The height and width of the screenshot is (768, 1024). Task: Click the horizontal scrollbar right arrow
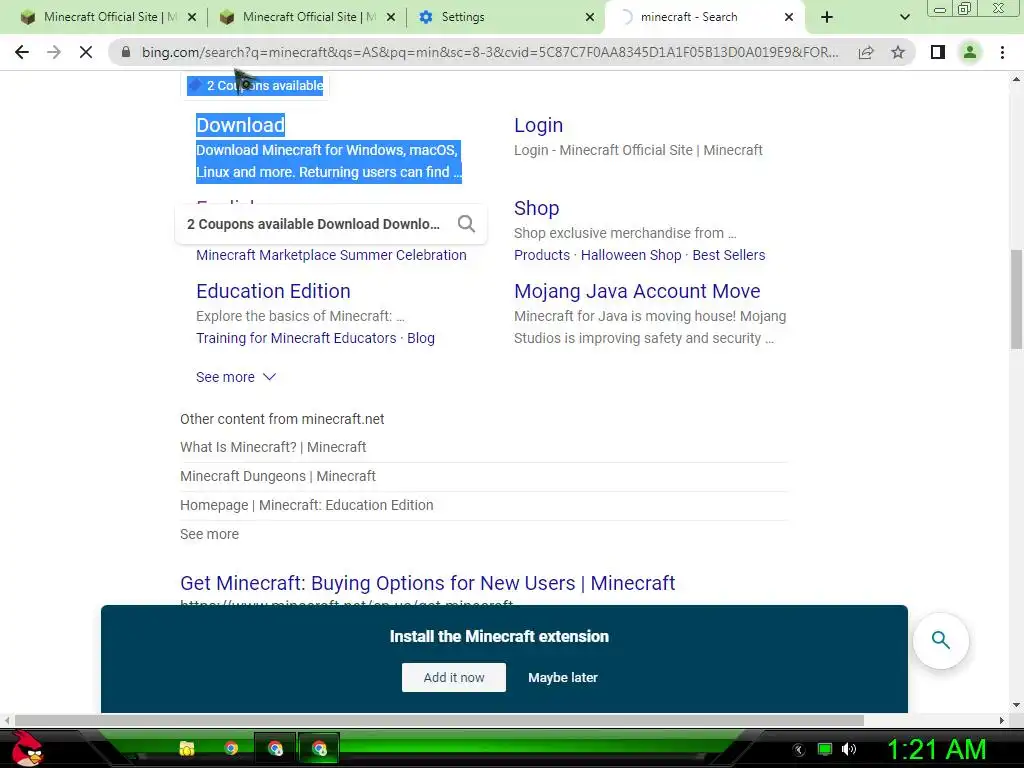click(1002, 720)
